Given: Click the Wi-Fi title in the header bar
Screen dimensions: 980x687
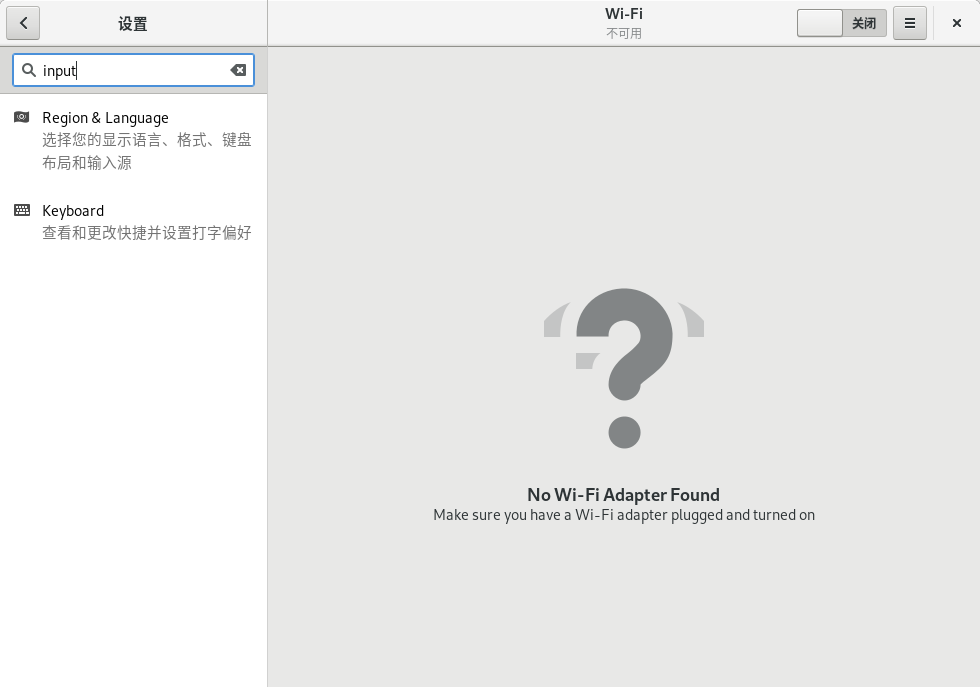Looking at the screenshot, I should (624, 14).
